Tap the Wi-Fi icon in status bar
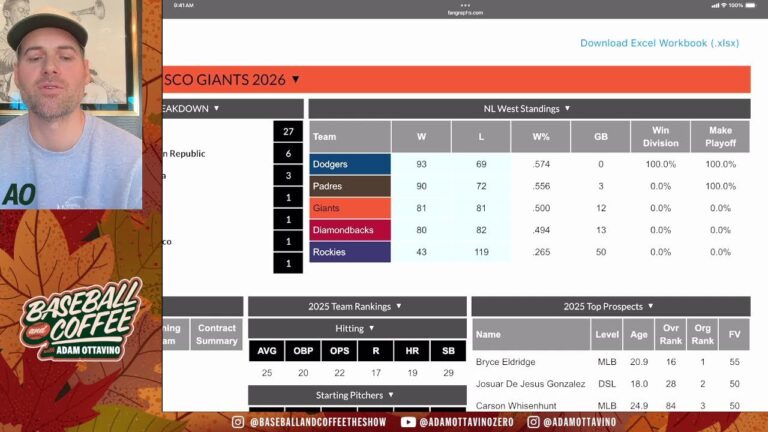 click(x=715, y=5)
